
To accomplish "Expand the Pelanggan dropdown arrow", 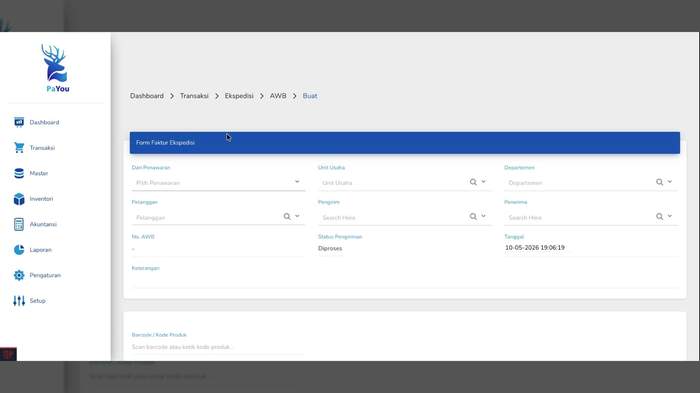I will 297,216.
